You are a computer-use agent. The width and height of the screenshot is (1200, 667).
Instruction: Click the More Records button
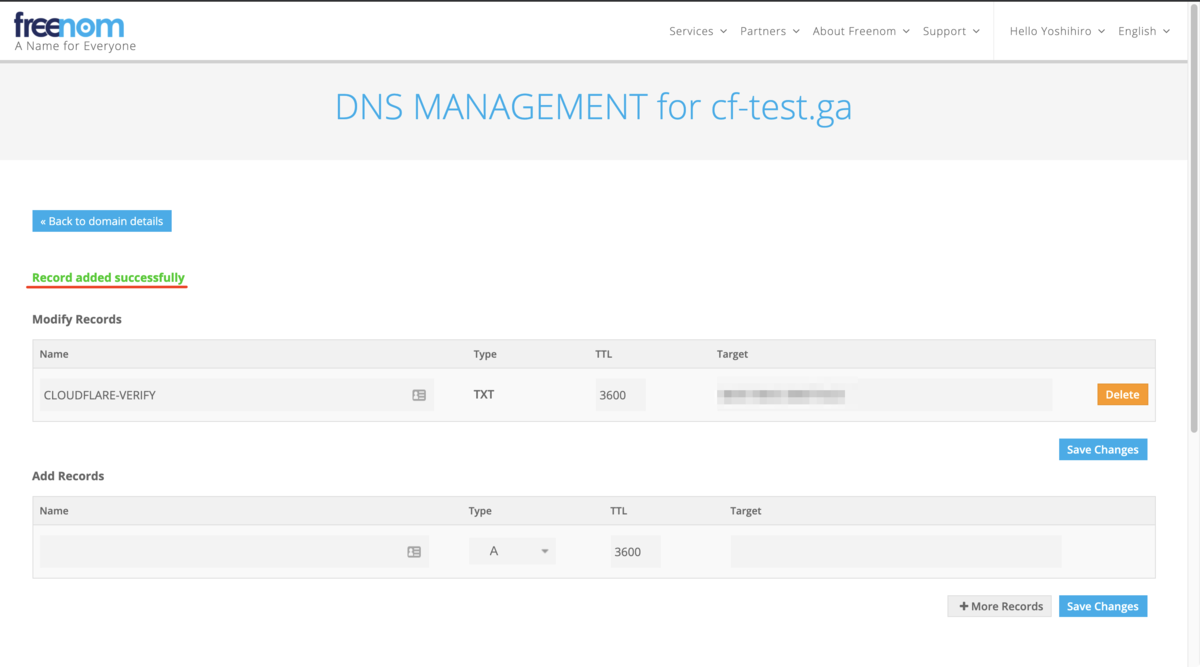tap(999, 606)
